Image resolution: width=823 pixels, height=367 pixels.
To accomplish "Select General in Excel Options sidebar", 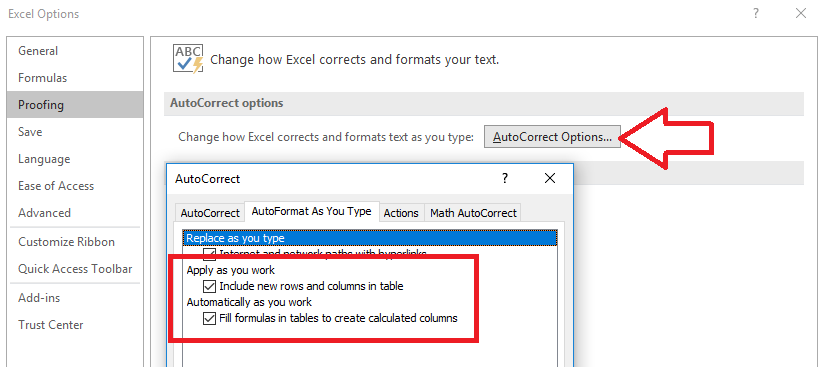I will pos(75,51).
